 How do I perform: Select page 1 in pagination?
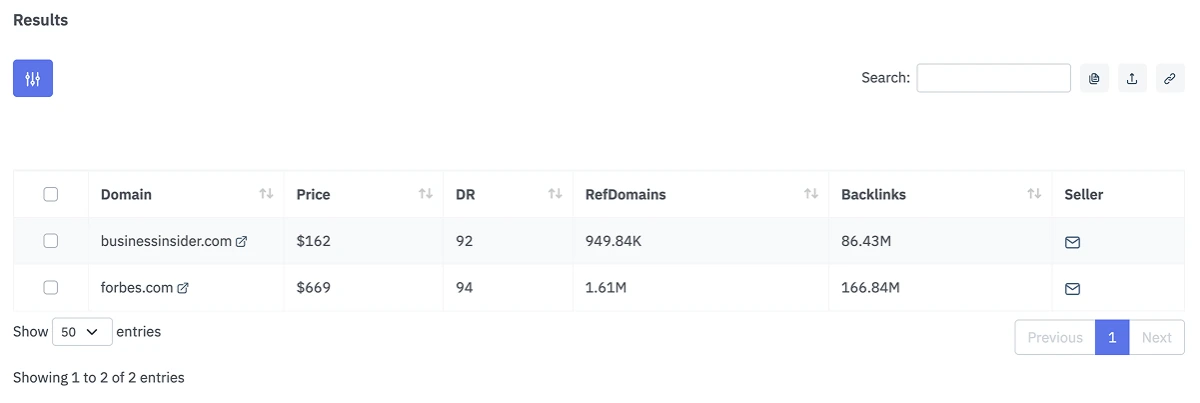pos(1112,337)
